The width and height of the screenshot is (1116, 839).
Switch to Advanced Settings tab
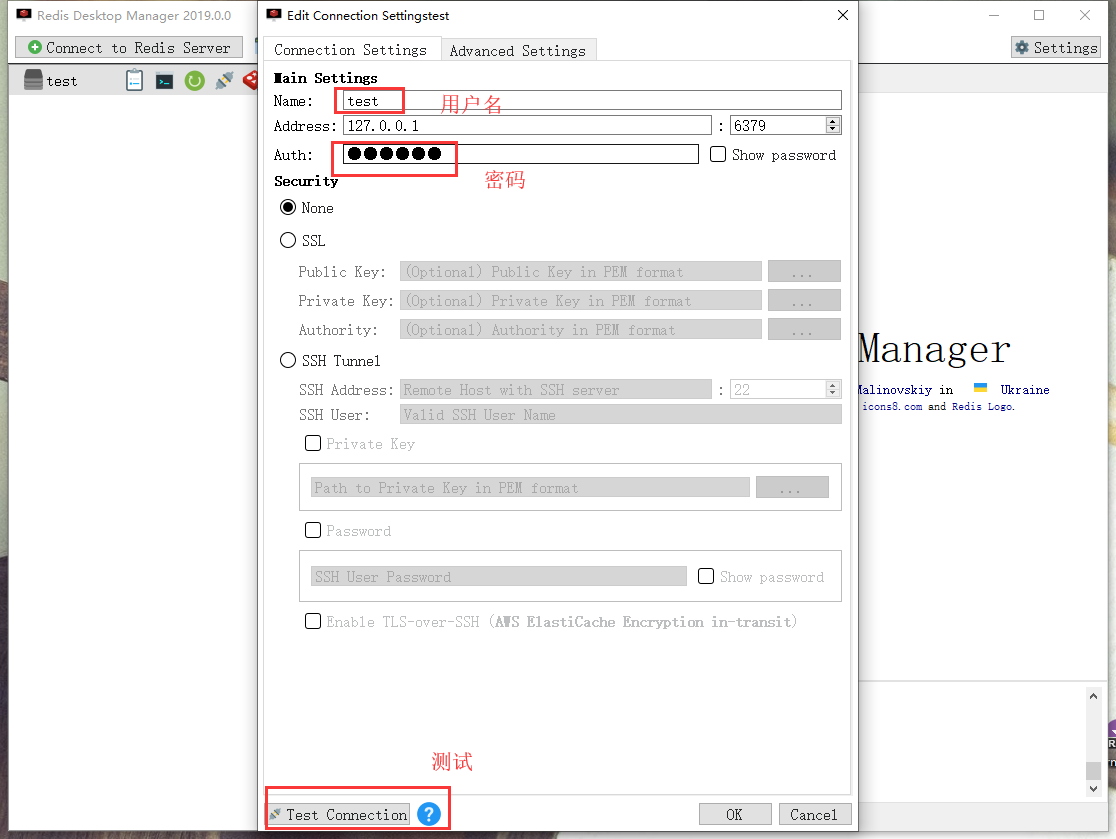click(517, 51)
